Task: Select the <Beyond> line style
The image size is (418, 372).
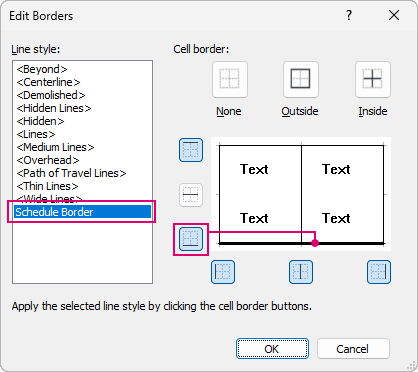Action: tap(42, 69)
